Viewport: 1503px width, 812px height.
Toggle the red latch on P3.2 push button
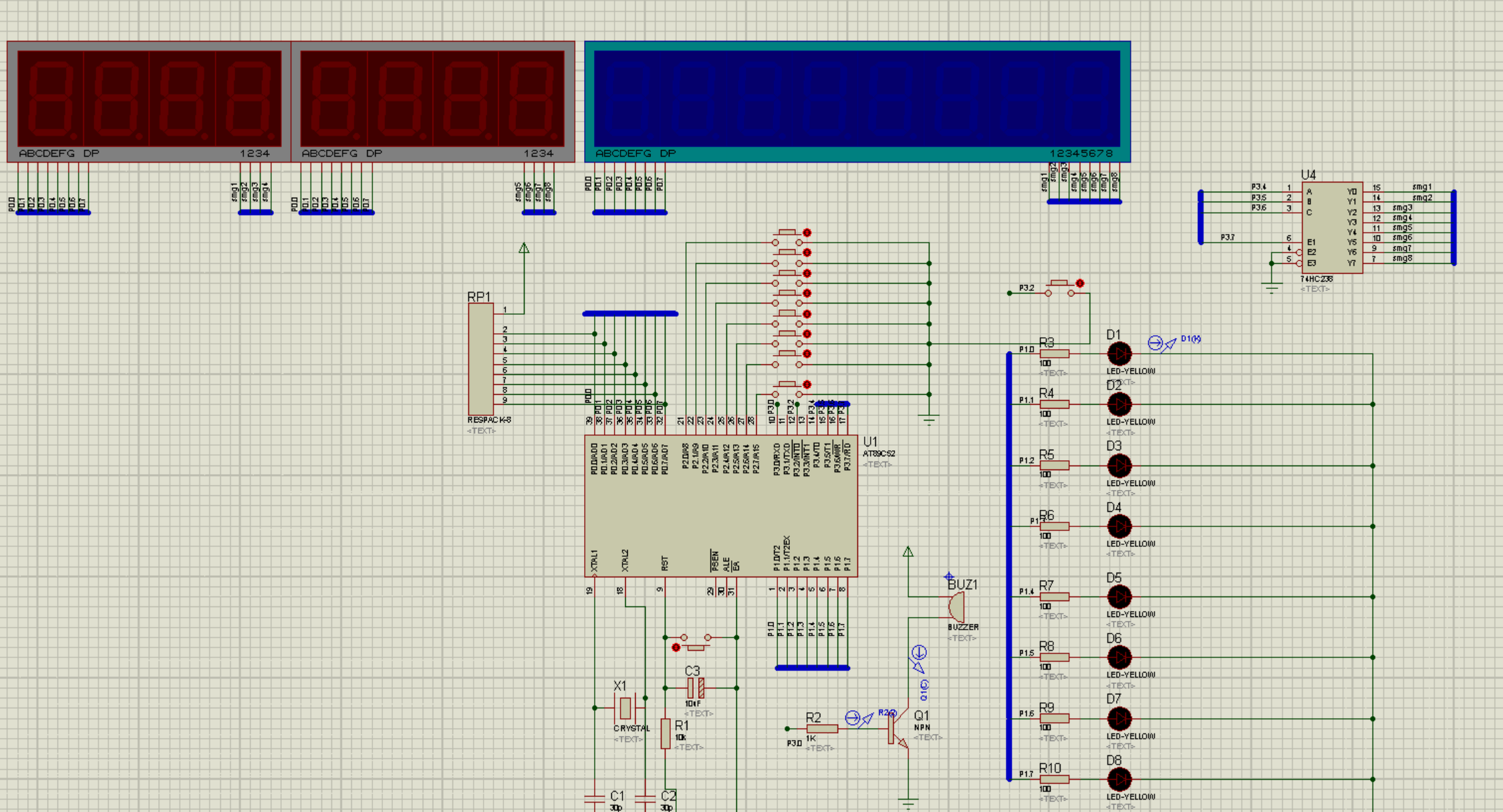(1080, 284)
